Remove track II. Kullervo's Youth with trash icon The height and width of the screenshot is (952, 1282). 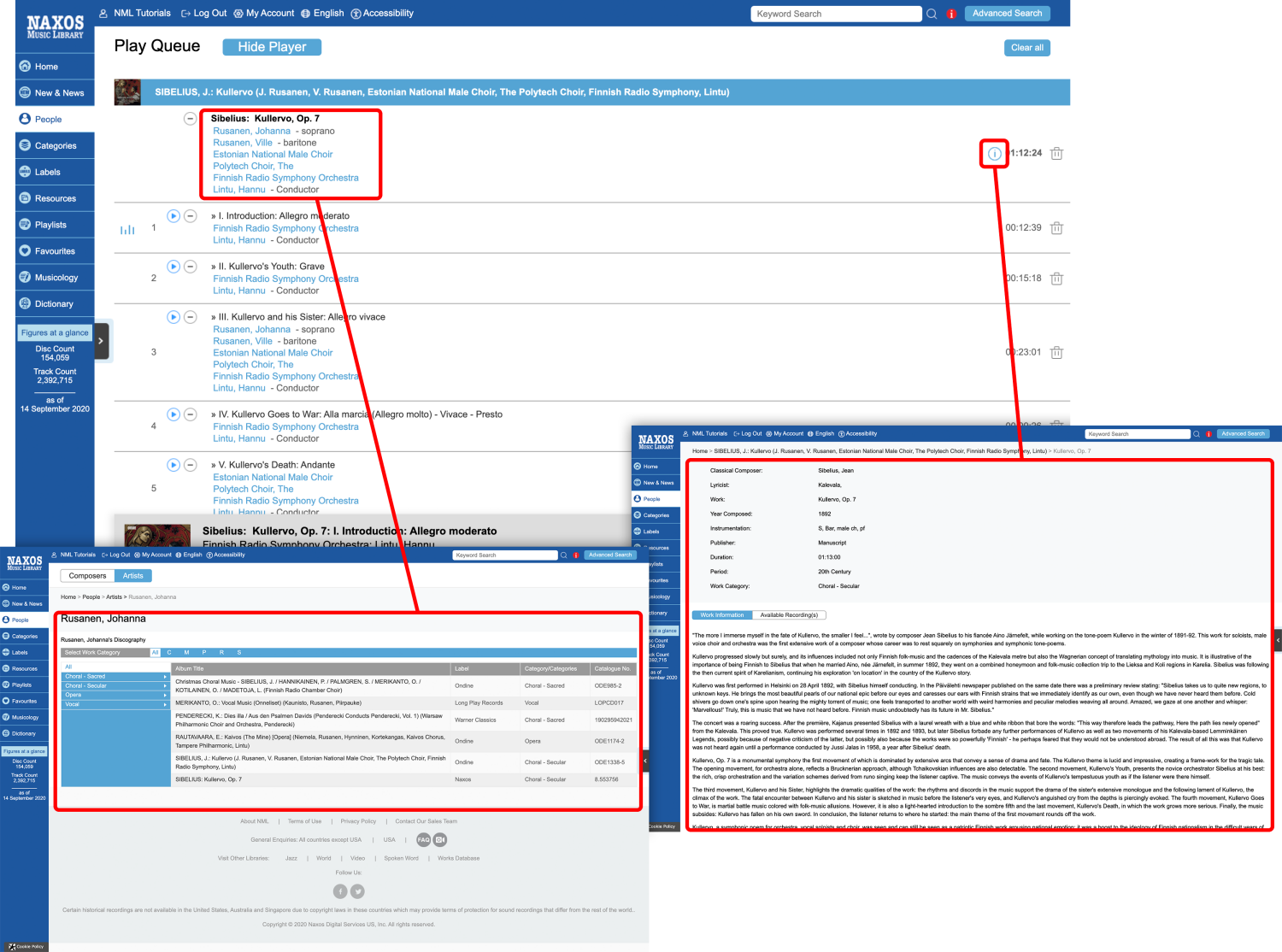[1056, 279]
